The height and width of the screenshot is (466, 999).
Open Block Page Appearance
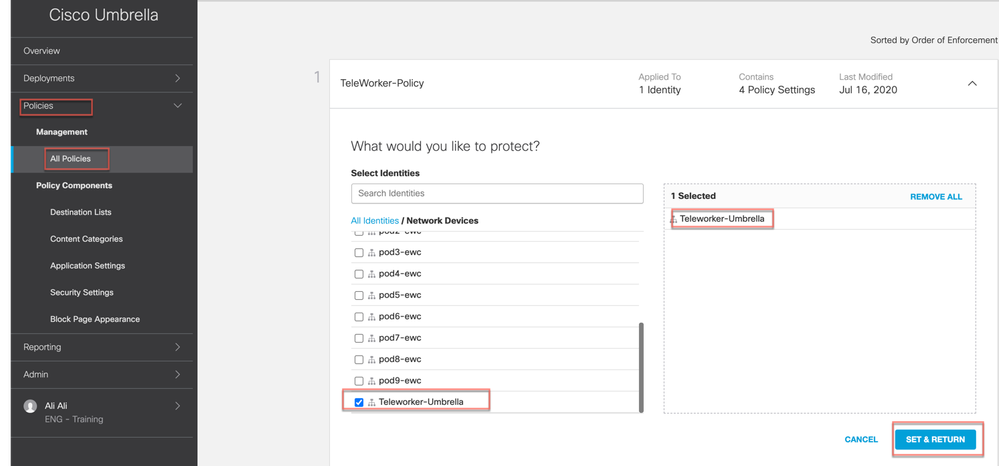95,319
